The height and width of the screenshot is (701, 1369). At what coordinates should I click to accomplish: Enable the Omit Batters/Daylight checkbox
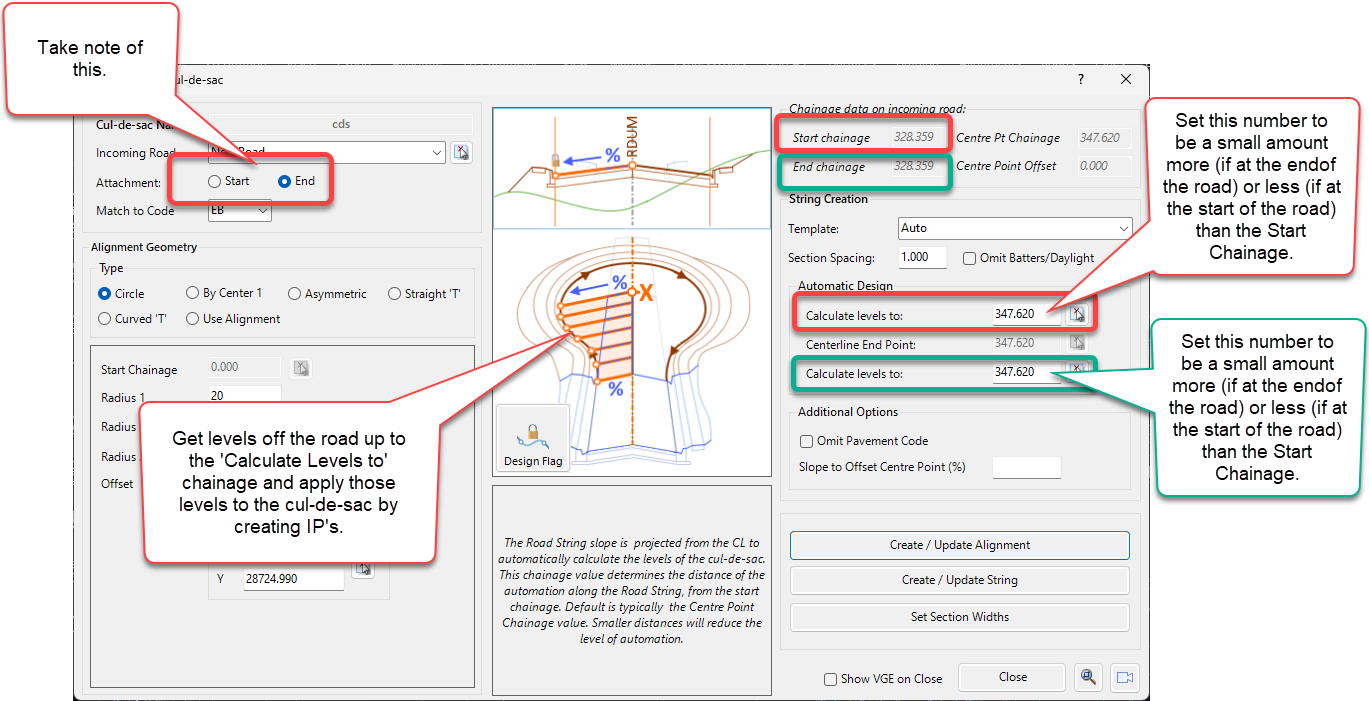point(969,258)
